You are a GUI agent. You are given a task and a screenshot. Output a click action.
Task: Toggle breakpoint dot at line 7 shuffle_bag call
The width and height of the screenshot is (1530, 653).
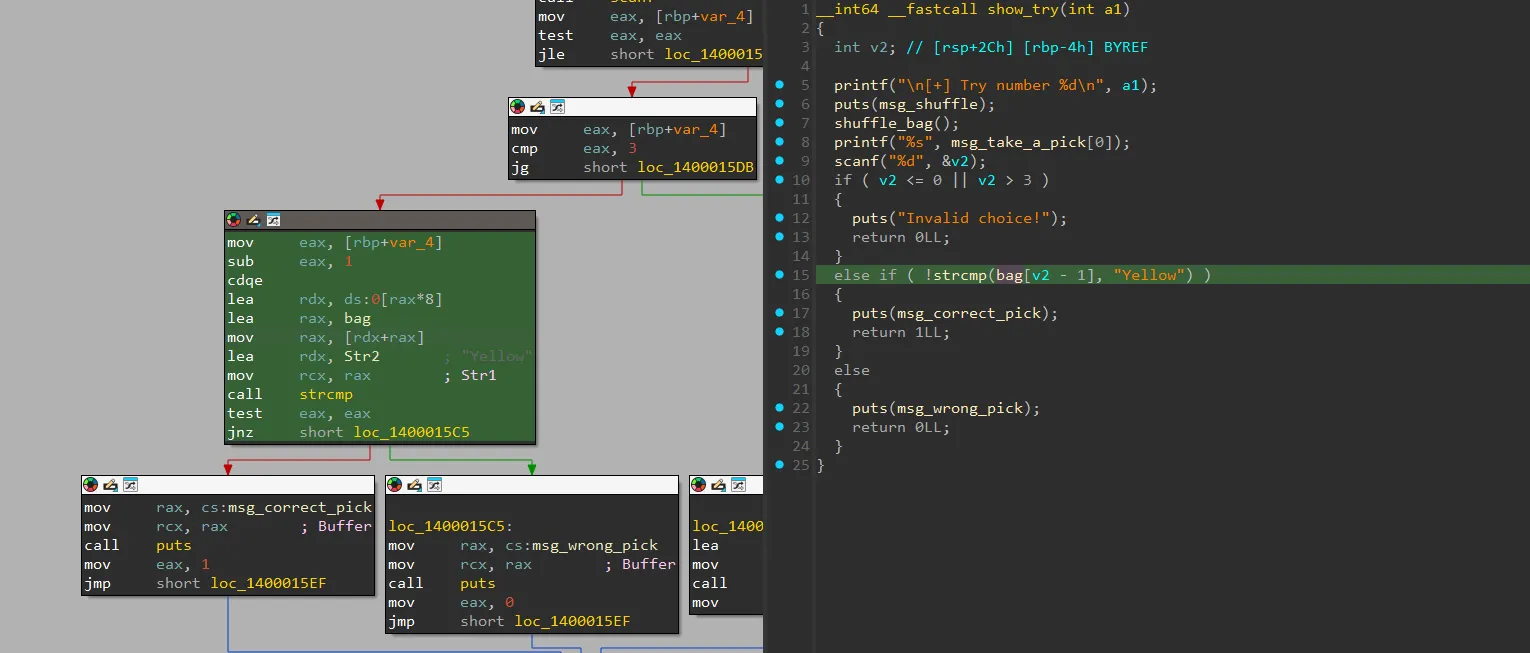[779, 124]
